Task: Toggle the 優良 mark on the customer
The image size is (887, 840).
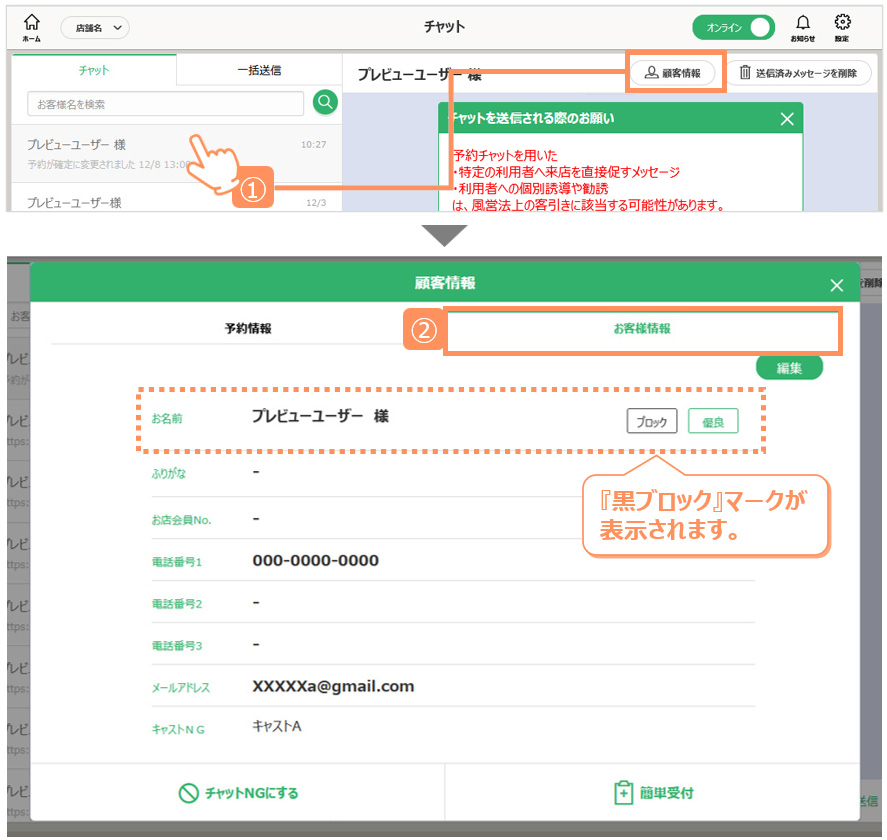Action: click(x=713, y=422)
